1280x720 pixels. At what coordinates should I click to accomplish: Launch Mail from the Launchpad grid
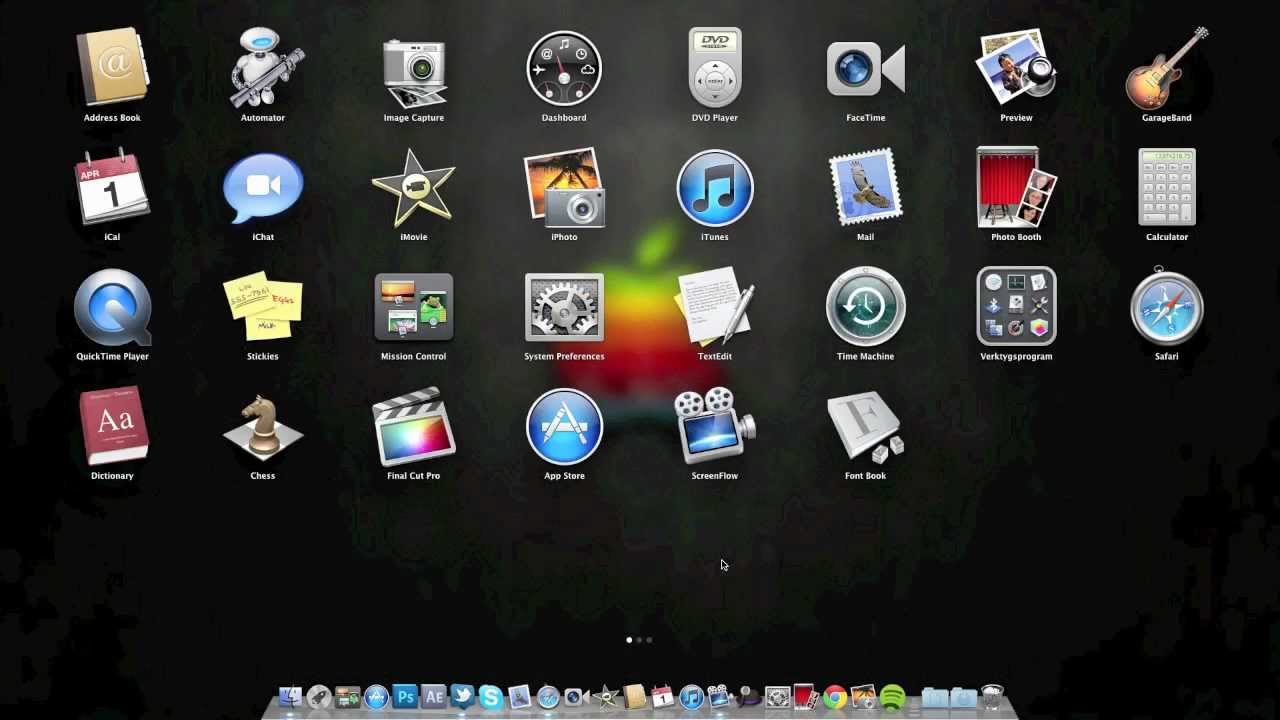tap(866, 187)
